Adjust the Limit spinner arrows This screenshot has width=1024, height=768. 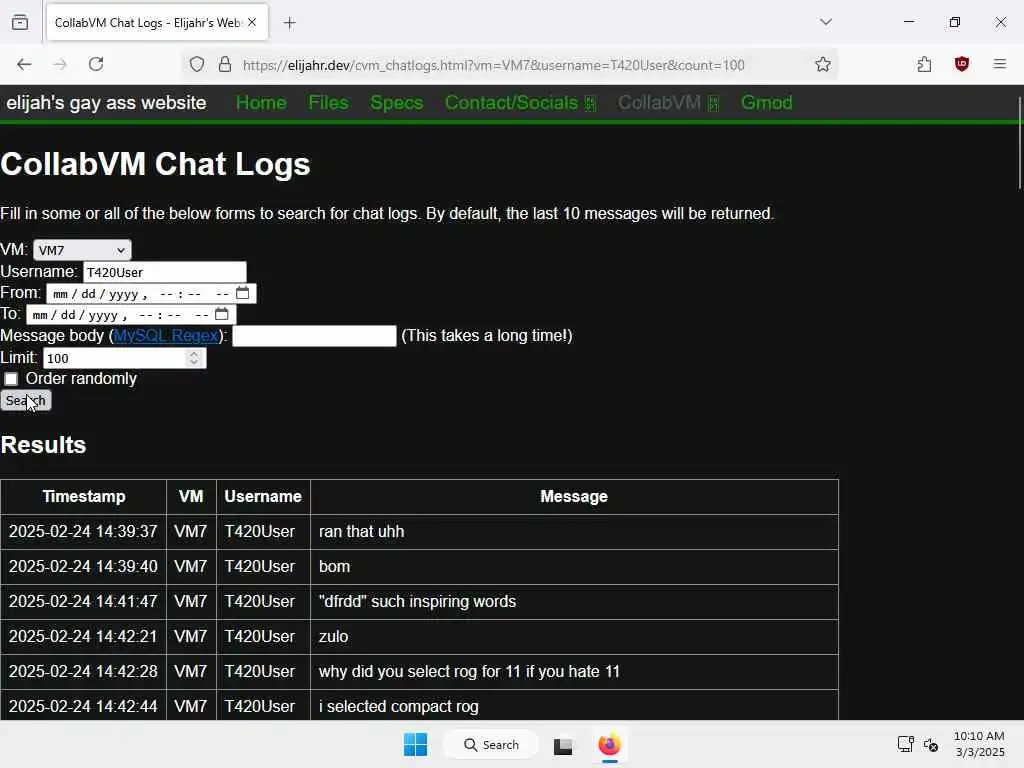tap(193, 358)
